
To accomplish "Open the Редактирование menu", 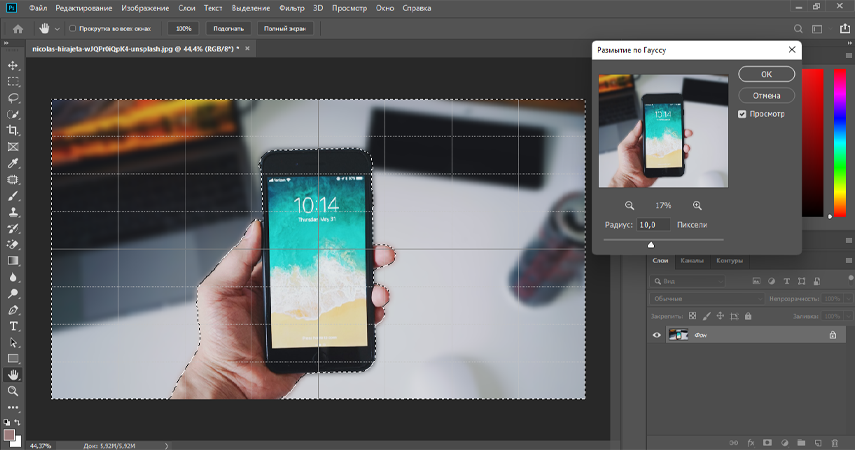I will tap(83, 8).
